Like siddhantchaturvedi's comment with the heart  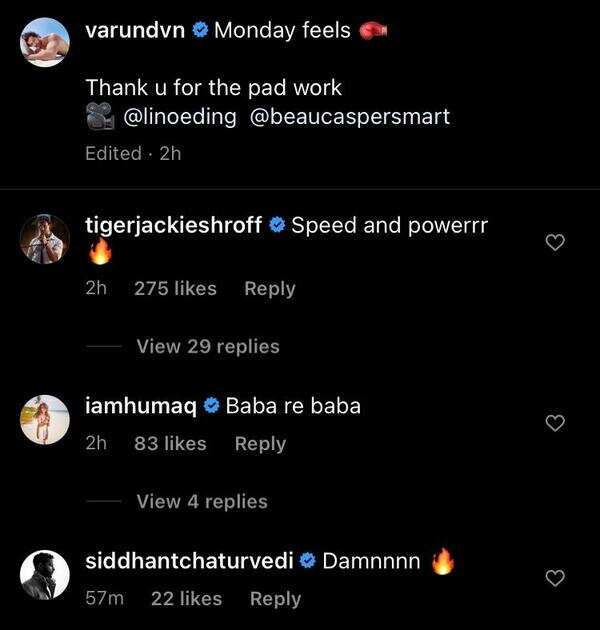pos(557,578)
